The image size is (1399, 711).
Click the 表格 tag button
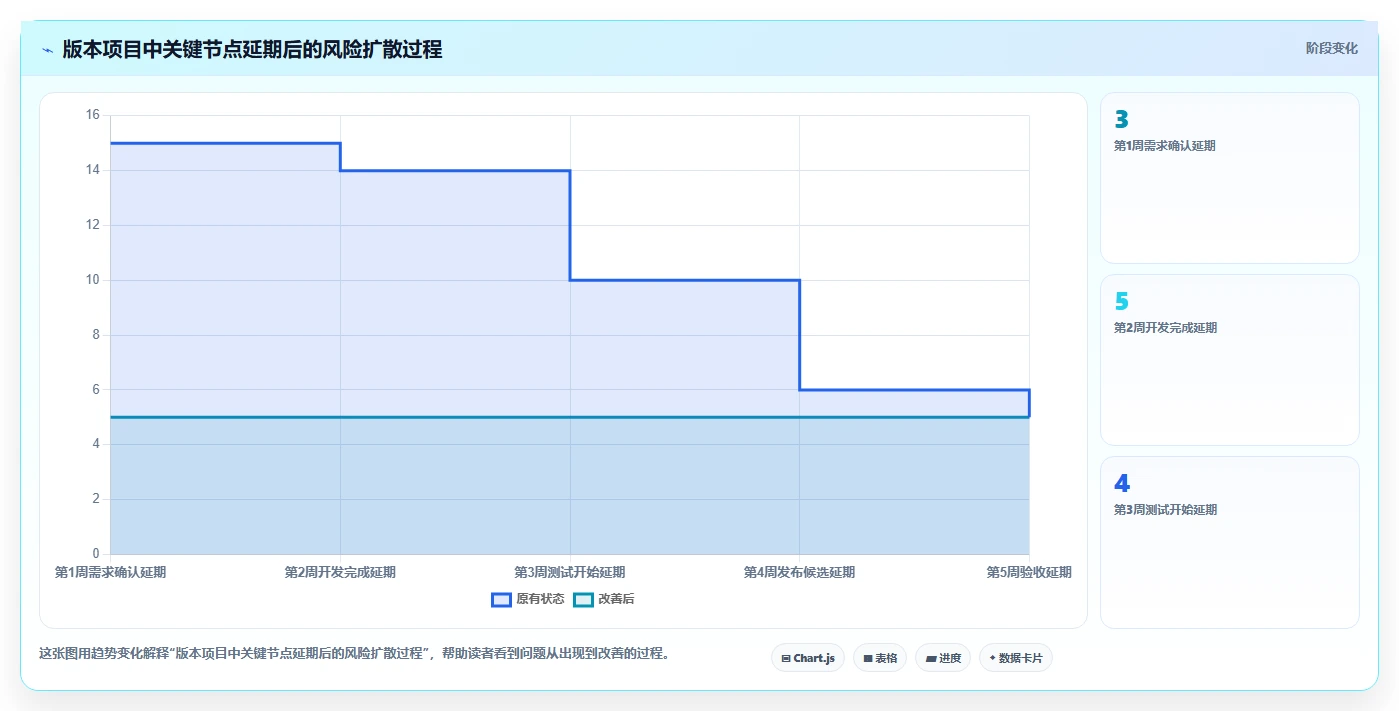click(x=880, y=658)
